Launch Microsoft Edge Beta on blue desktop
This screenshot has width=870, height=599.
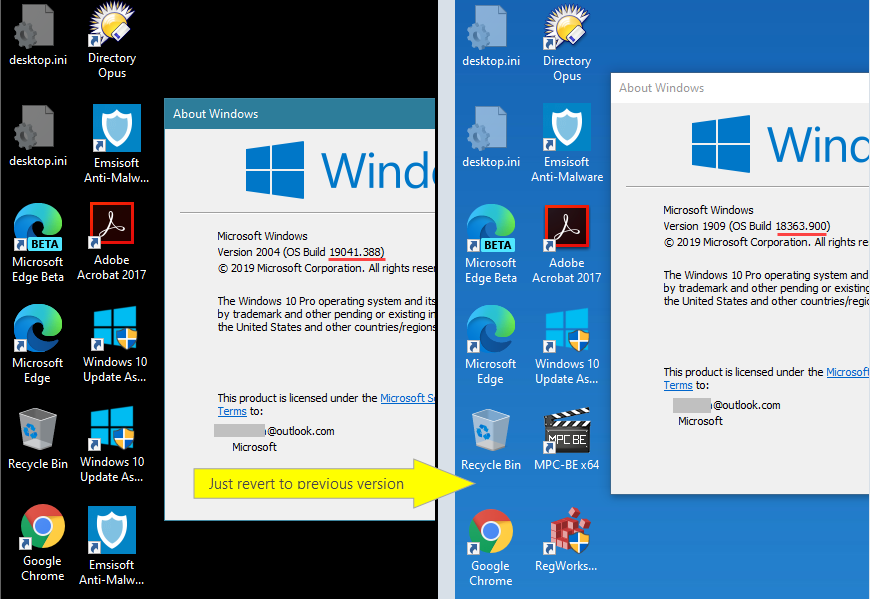[x=491, y=244]
